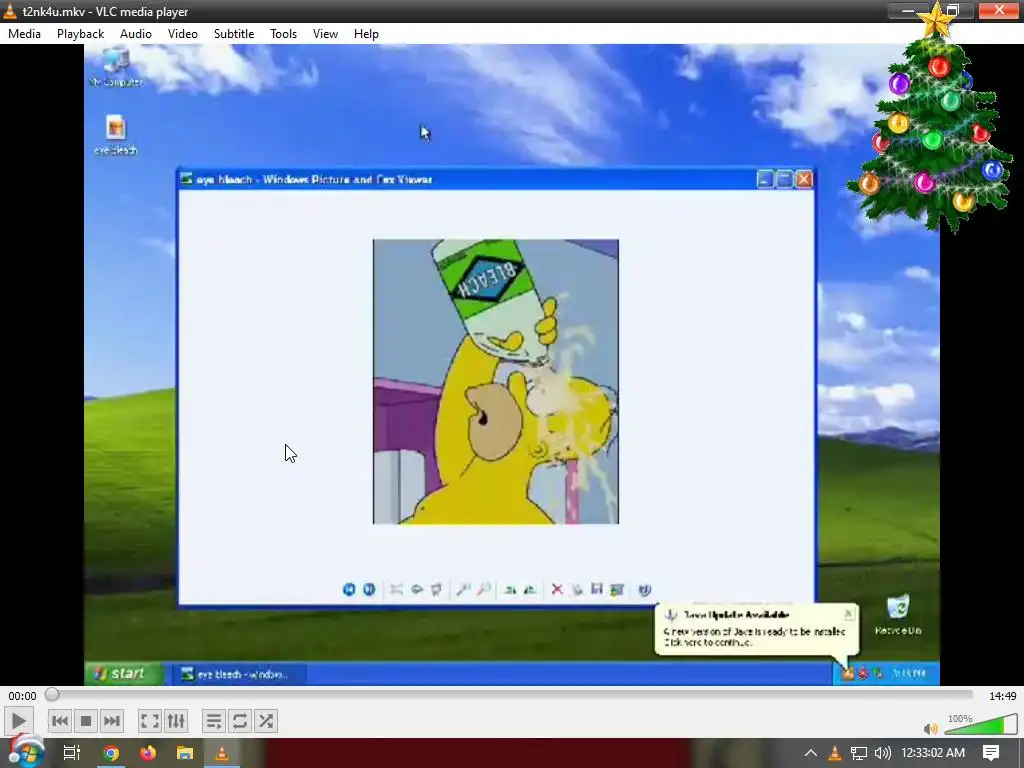Image resolution: width=1024 pixels, height=768 pixels.
Task: Open the system volume tray icon
Action: (x=882, y=753)
